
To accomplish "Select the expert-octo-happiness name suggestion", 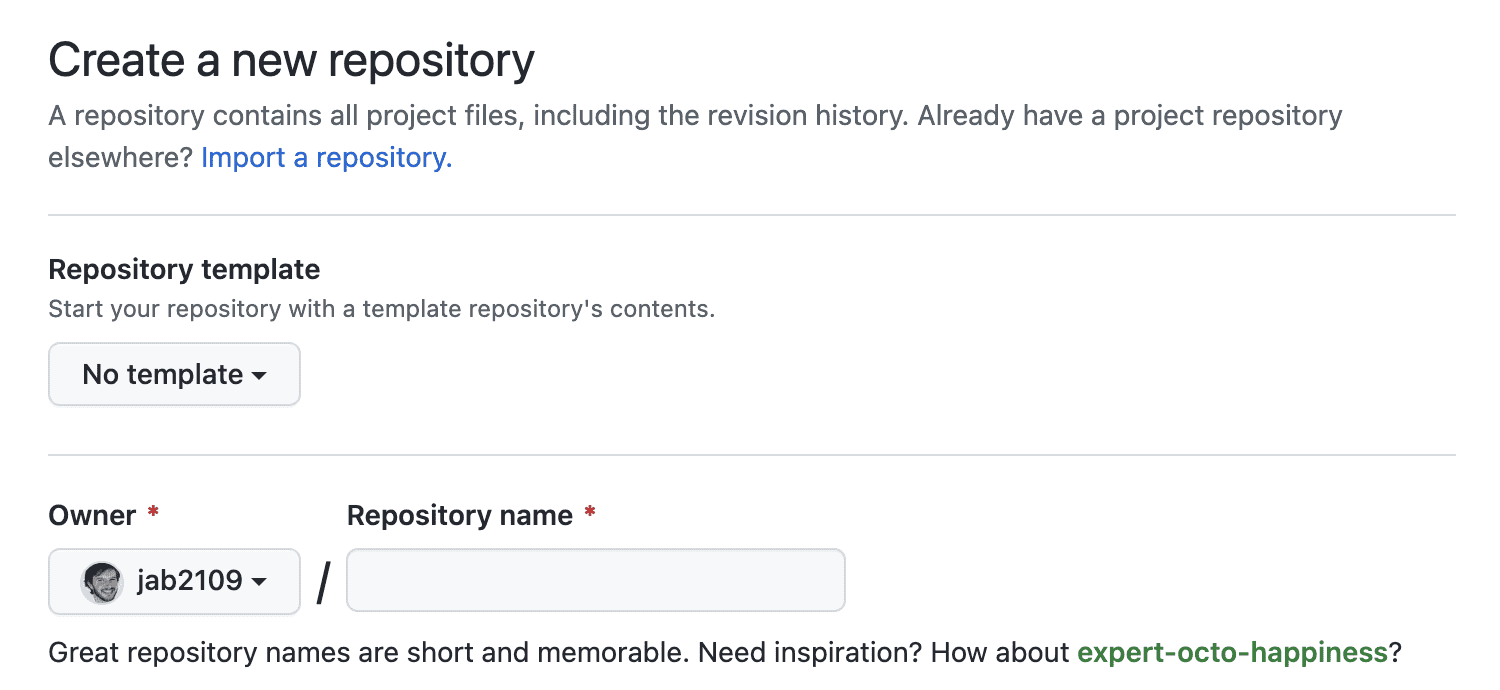I will click(x=1232, y=652).
